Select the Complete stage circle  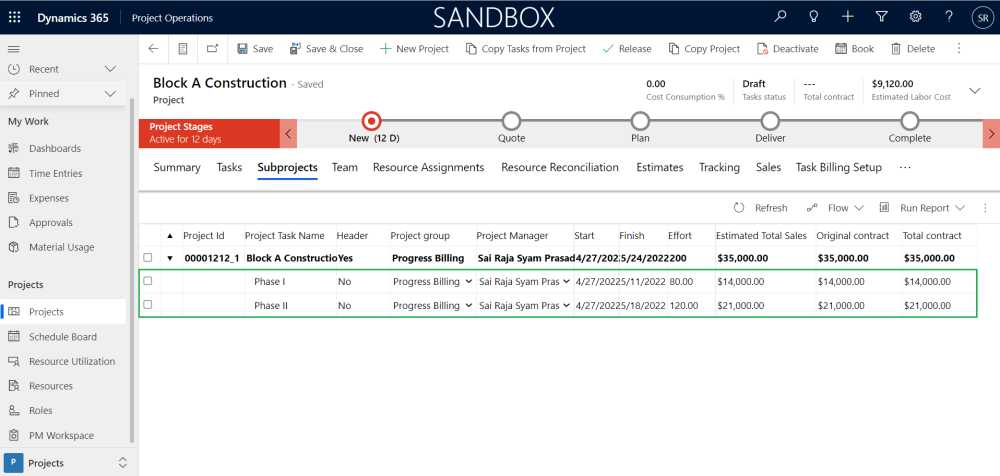pos(910,121)
